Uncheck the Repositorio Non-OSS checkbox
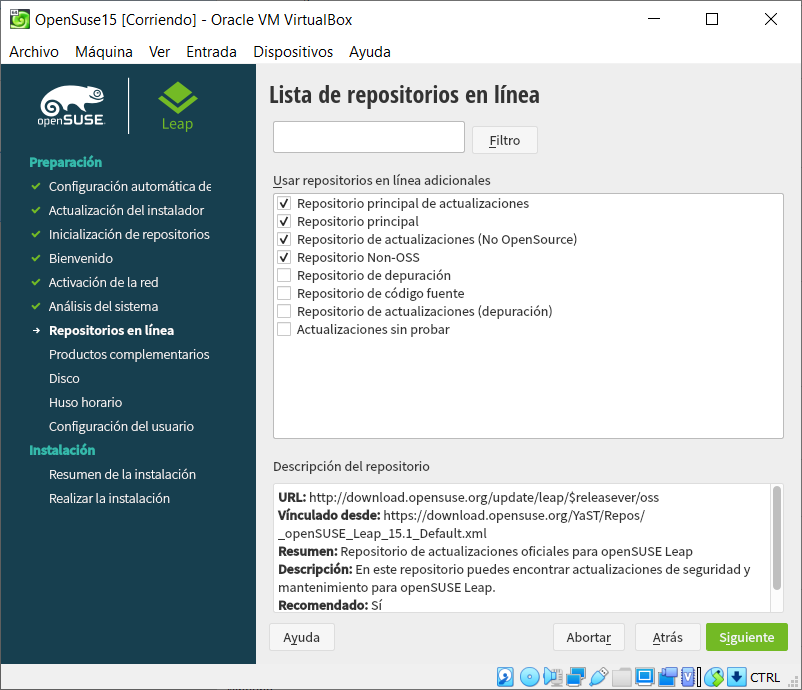 [284, 257]
